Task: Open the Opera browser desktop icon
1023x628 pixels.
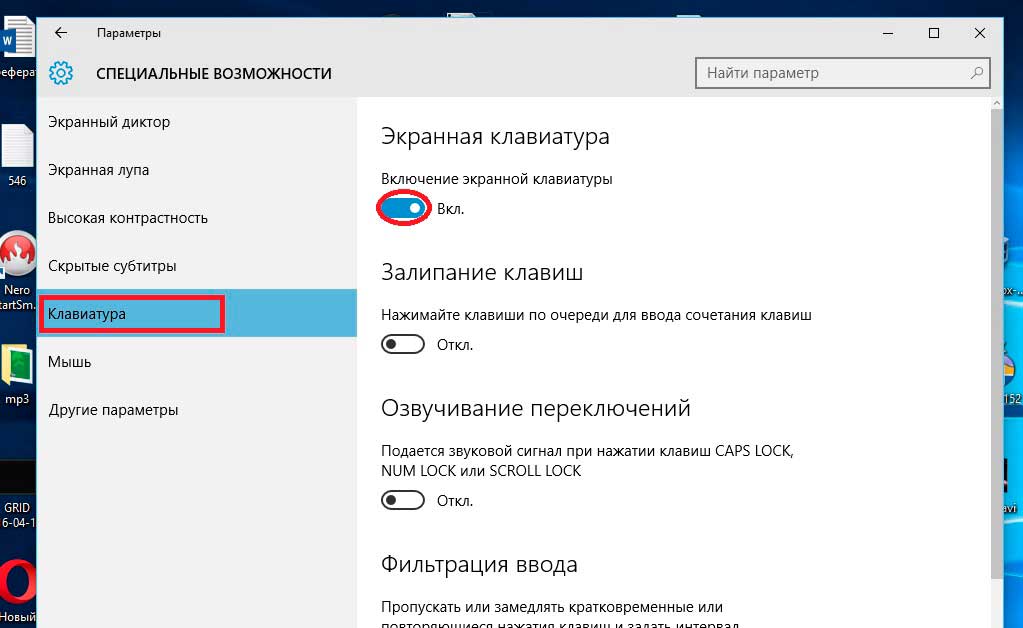Action: coord(17,583)
